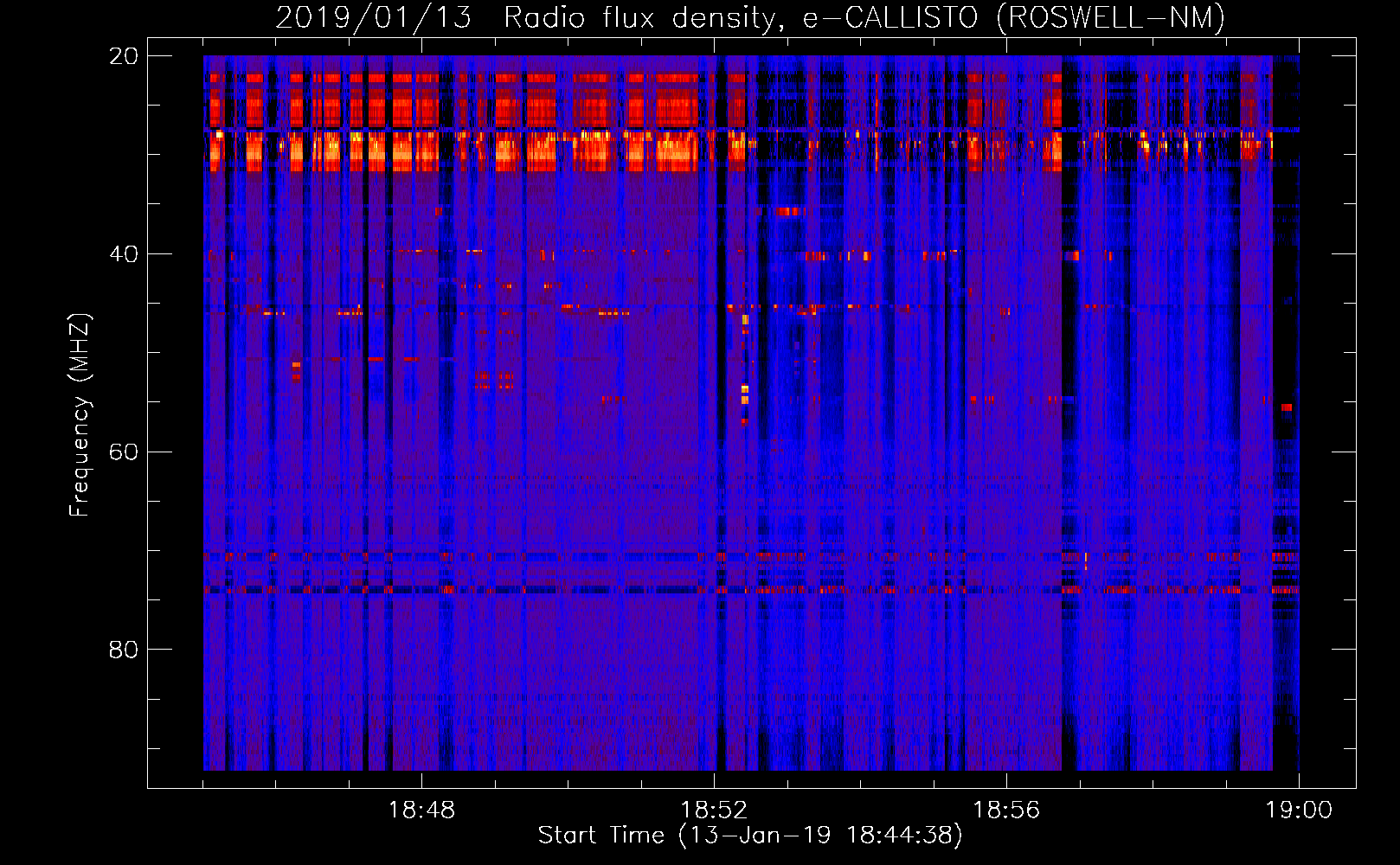Click the '18:48' time tick label
This screenshot has width=1400, height=865.
(421, 811)
